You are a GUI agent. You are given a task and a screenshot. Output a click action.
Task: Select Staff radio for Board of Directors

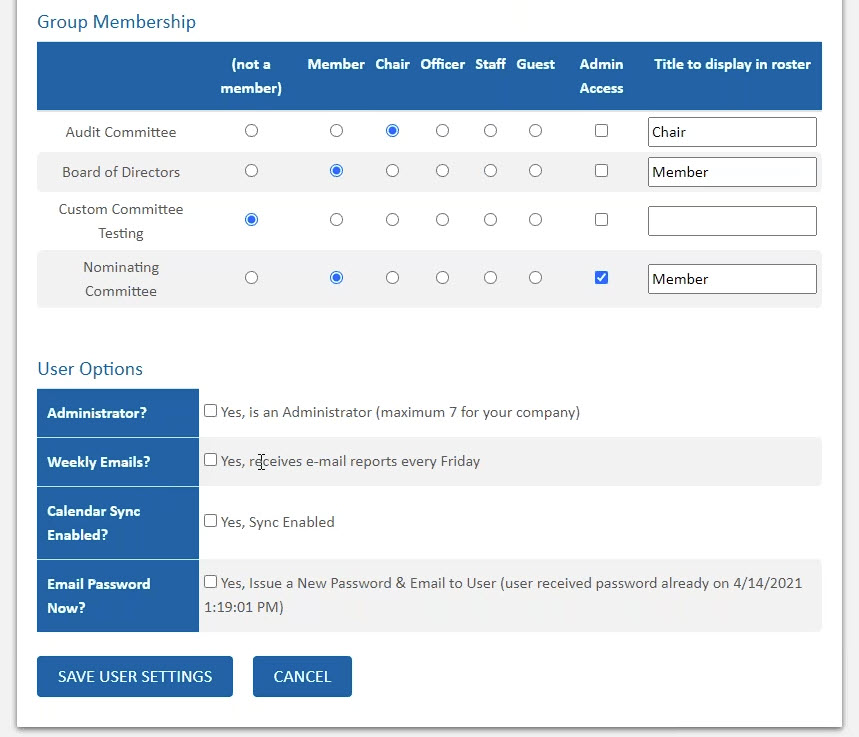pos(490,171)
